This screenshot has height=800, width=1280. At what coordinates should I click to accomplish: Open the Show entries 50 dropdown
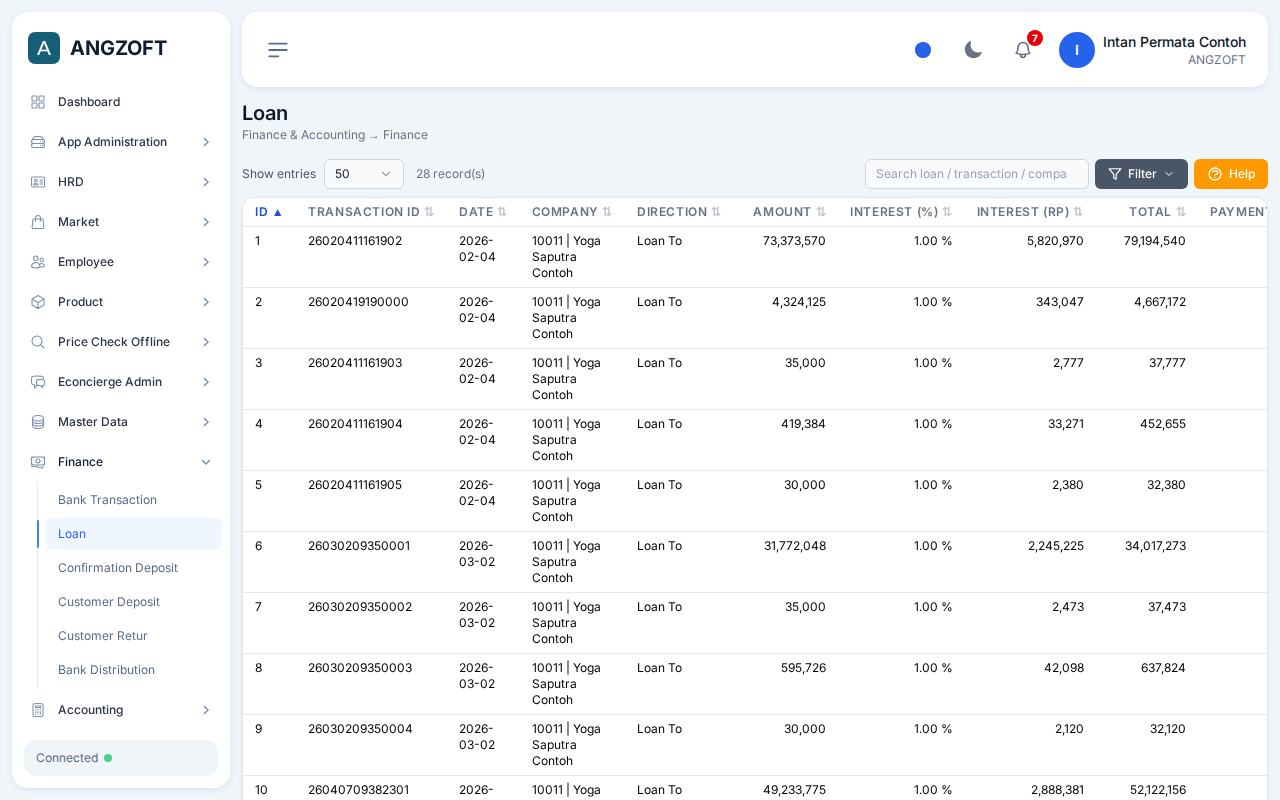coord(364,174)
